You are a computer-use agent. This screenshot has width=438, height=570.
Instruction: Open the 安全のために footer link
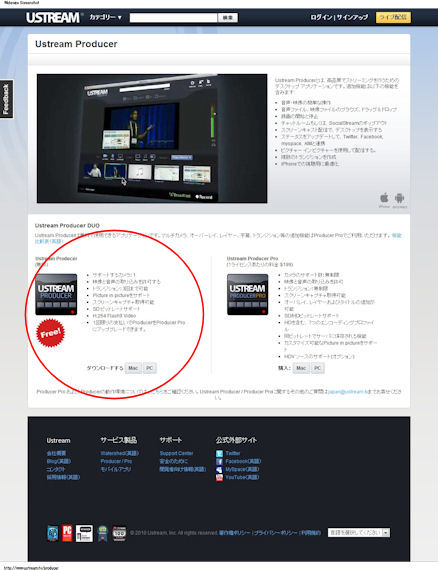(174, 461)
